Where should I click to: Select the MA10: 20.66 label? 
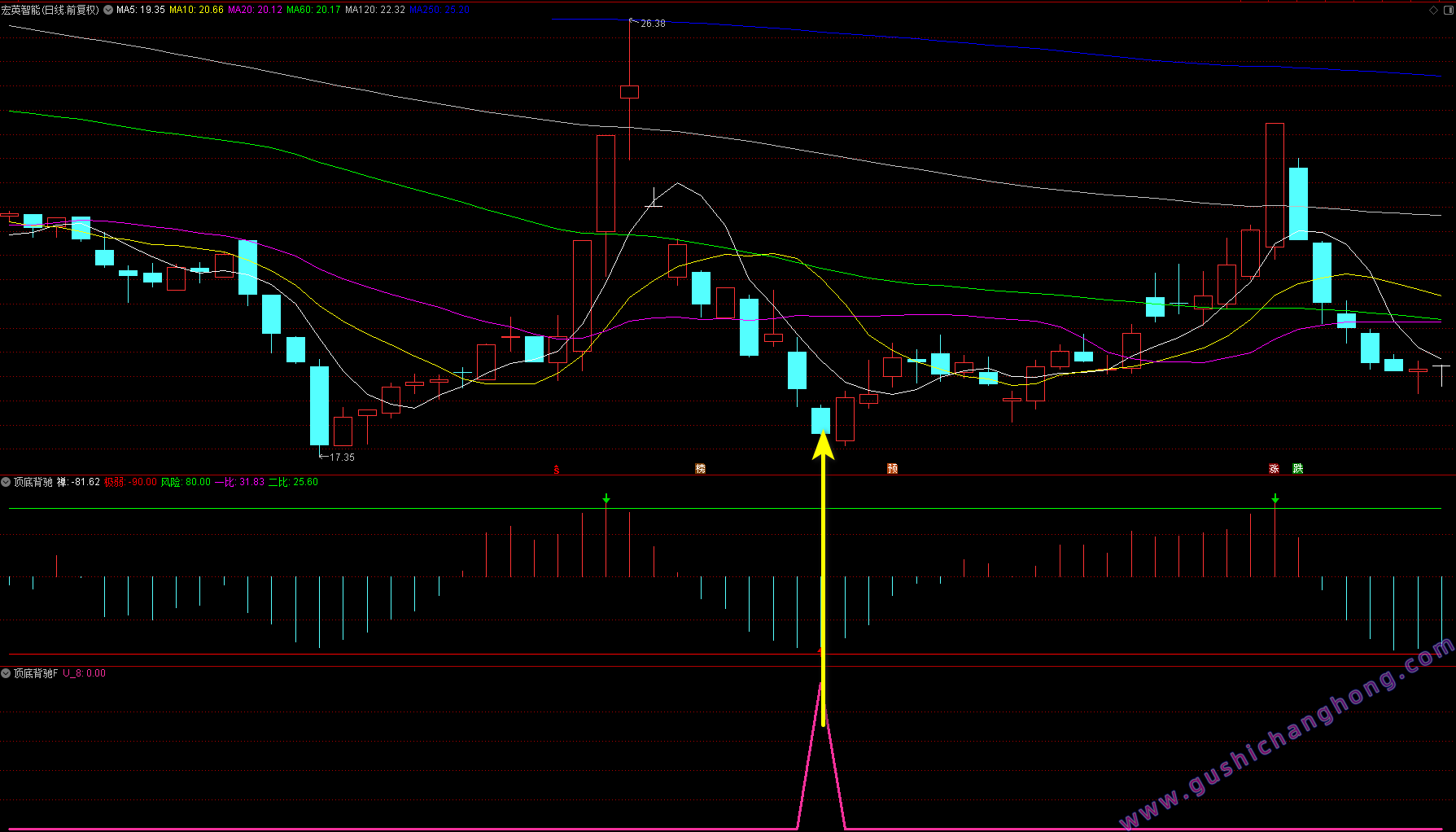[196, 10]
